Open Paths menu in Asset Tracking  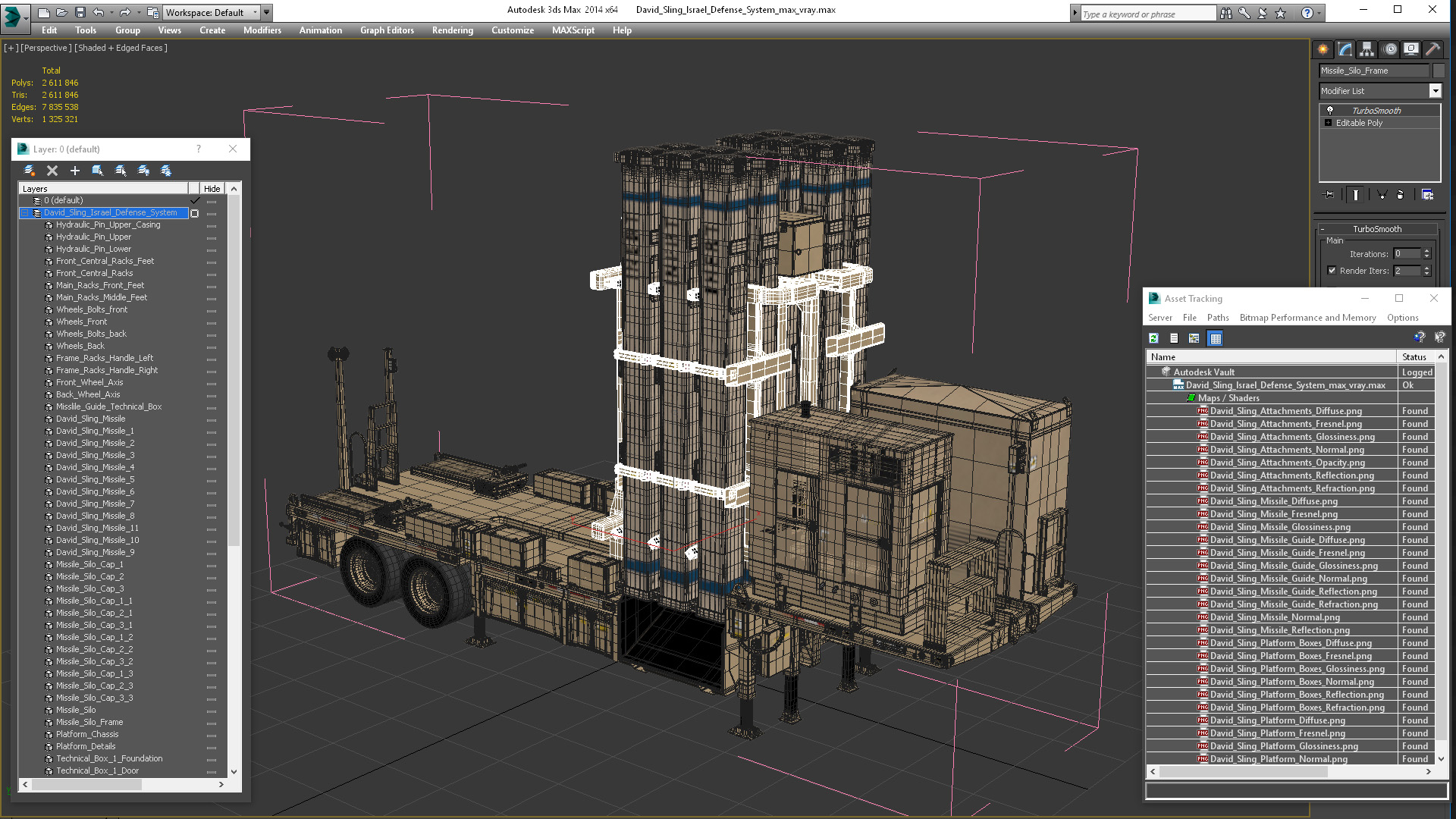(x=1217, y=318)
